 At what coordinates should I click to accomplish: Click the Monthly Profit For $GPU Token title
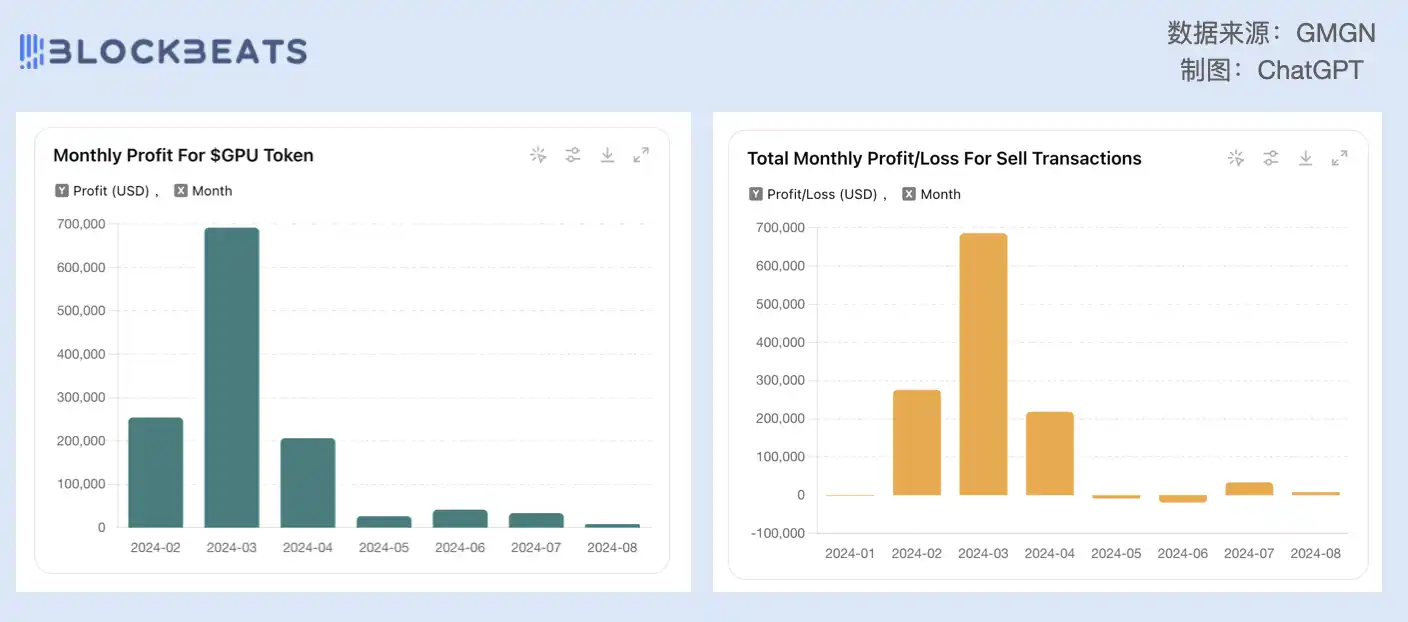click(183, 155)
